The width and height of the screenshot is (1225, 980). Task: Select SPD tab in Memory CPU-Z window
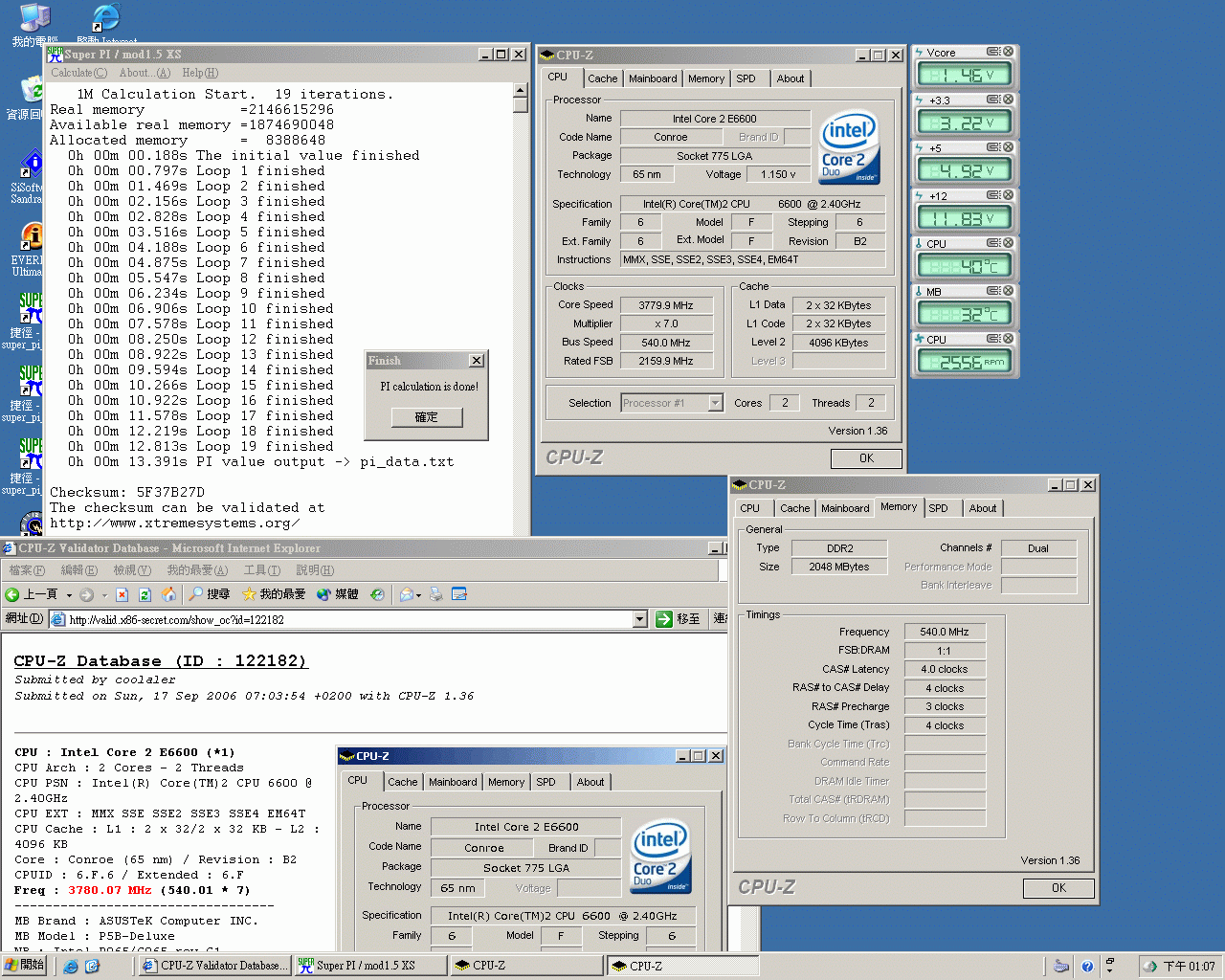pyautogui.click(x=939, y=509)
